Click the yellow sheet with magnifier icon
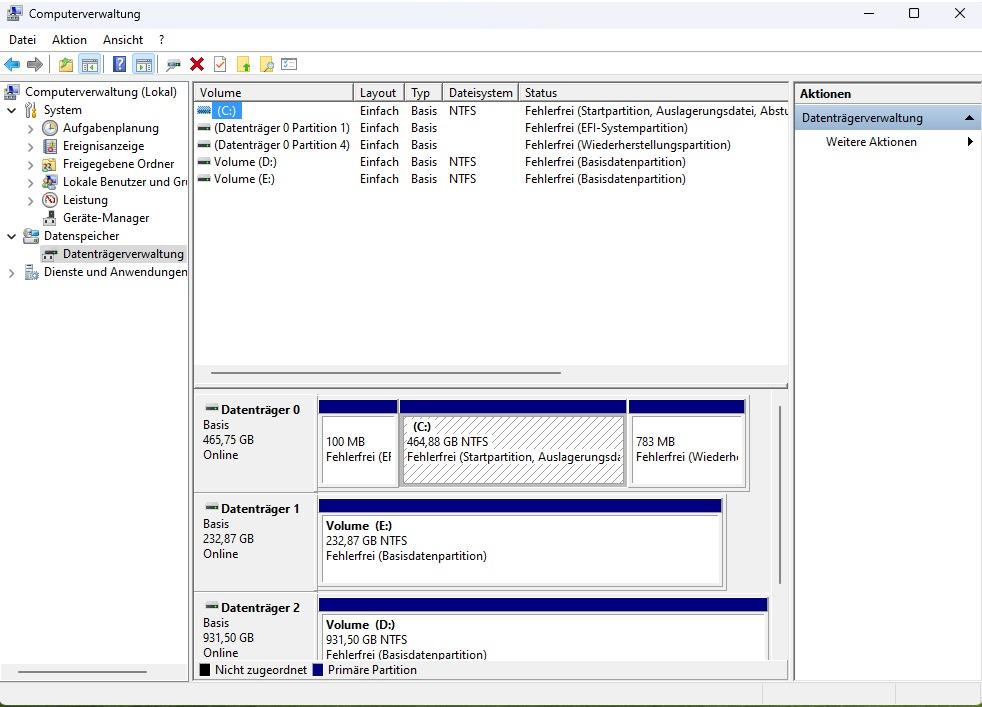 (267, 64)
